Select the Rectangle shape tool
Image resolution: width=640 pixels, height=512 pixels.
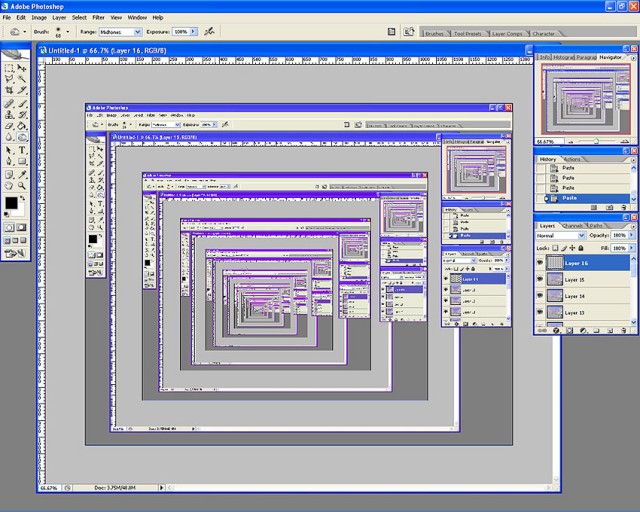click(x=22, y=161)
